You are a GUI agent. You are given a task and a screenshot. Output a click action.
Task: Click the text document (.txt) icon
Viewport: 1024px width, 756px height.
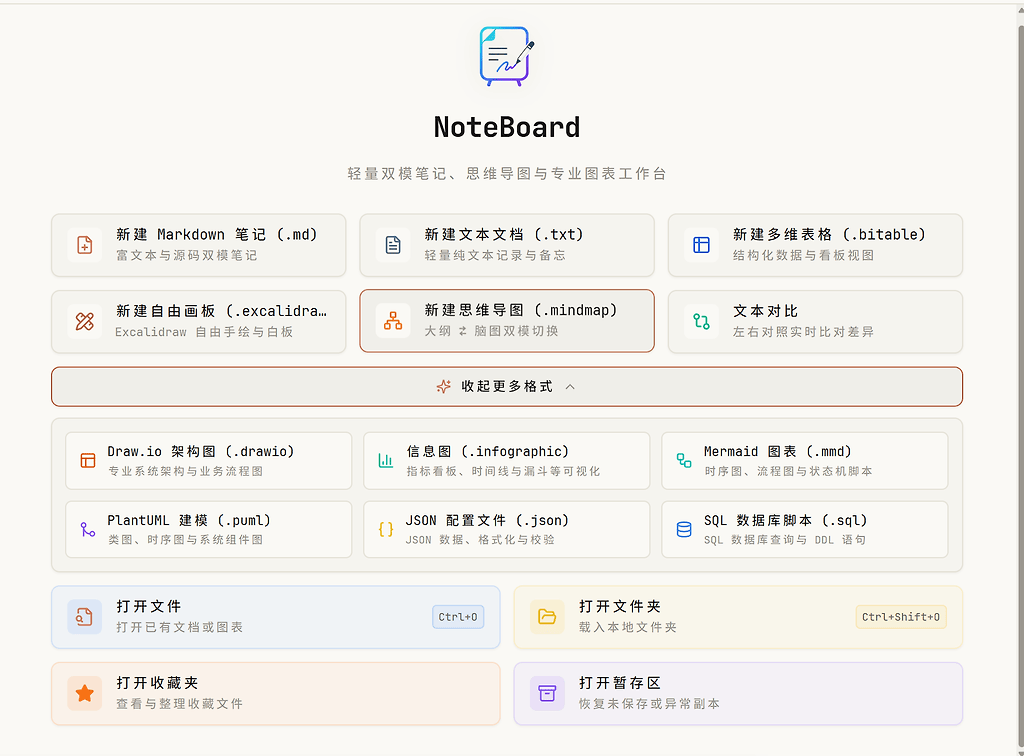click(x=393, y=245)
